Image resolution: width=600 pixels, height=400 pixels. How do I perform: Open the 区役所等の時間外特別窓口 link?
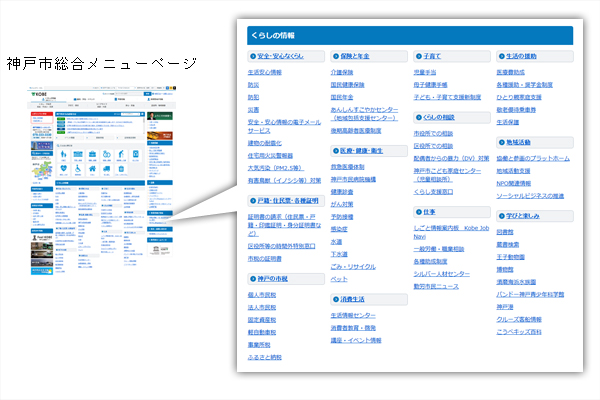pos(282,246)
